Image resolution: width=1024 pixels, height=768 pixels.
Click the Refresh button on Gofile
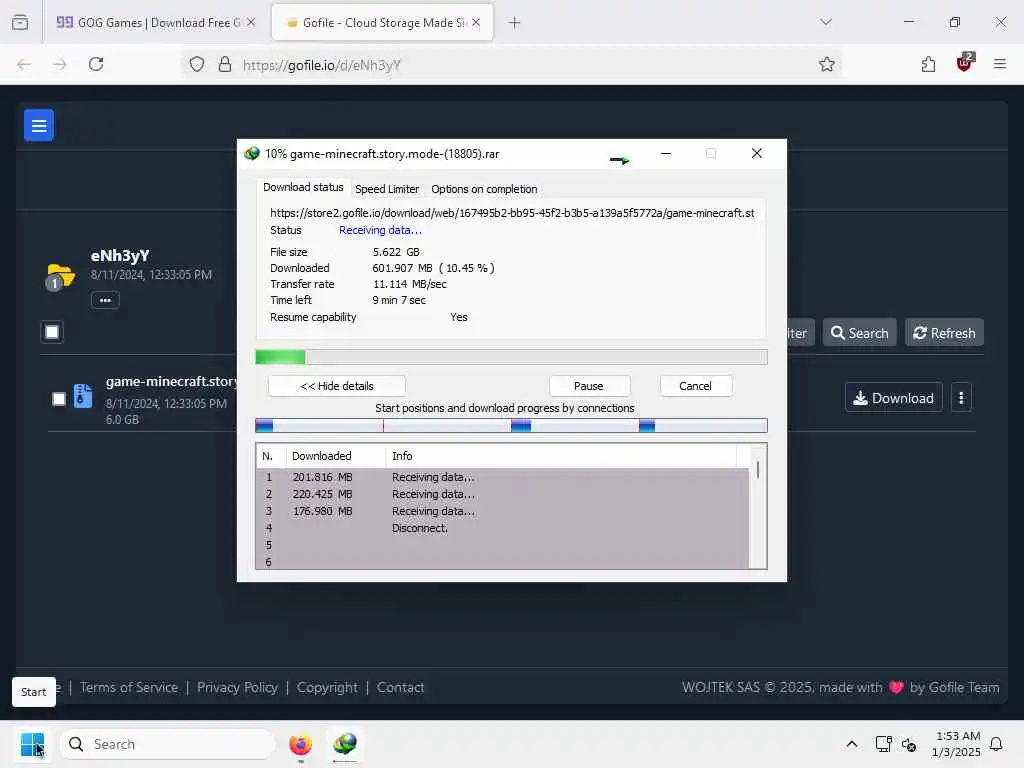pos(944,333)
